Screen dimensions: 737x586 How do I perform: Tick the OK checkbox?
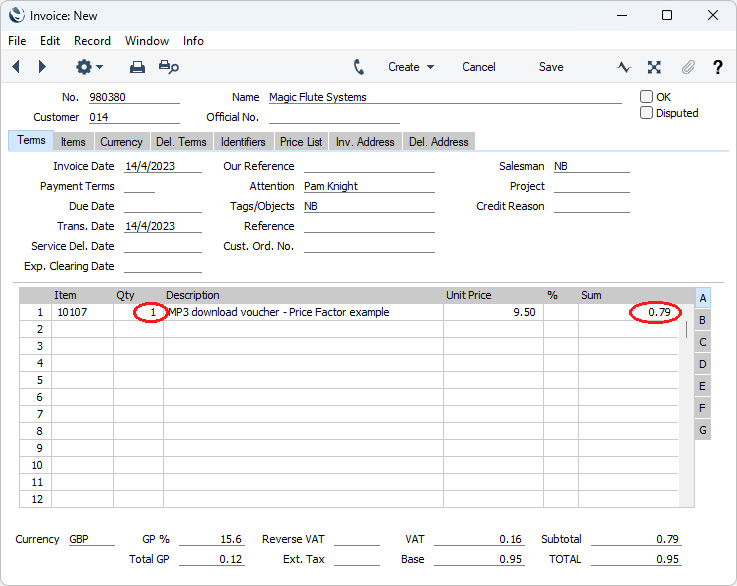pyautogui.click(x=646, y=97)
